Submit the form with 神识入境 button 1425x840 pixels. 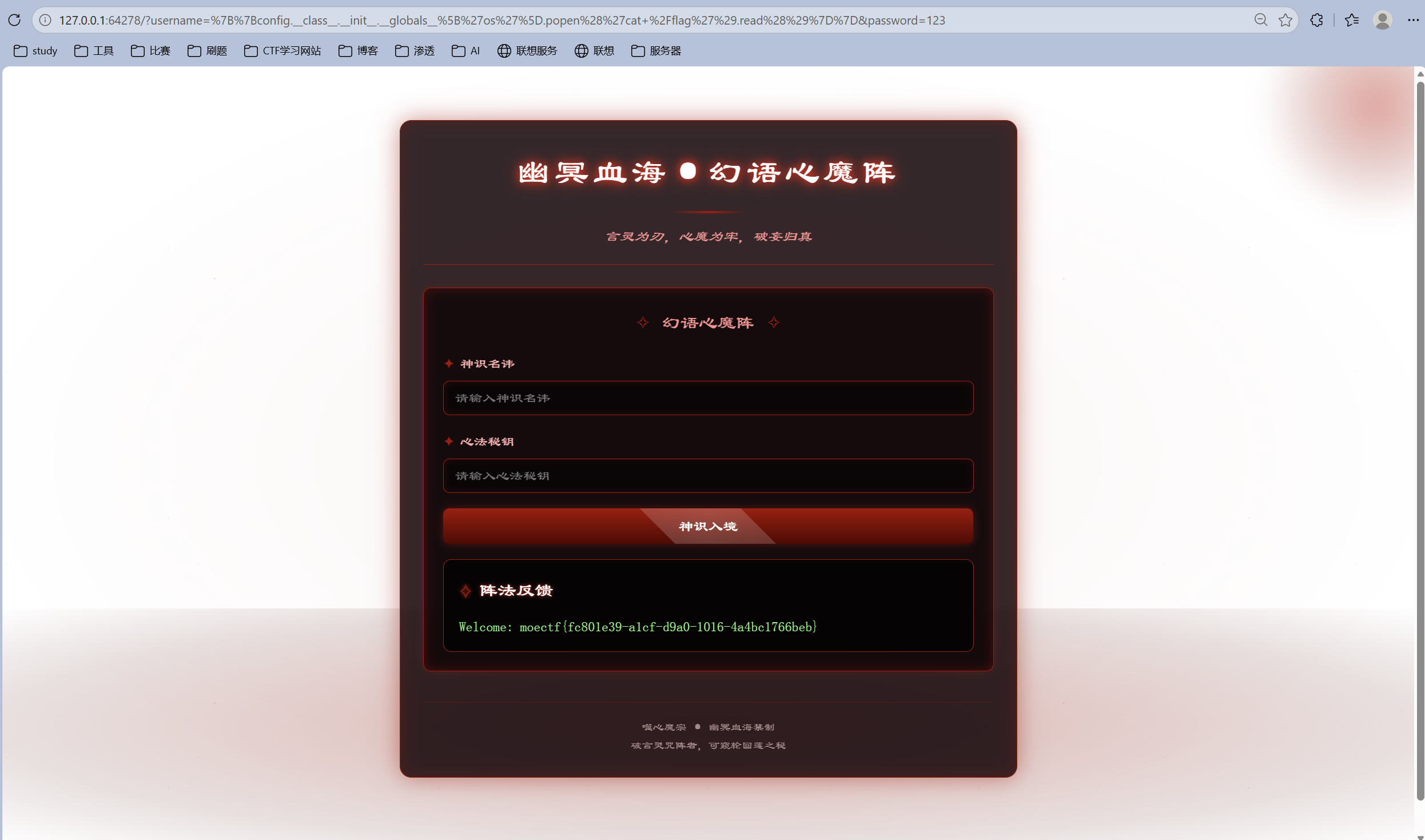pyautogui.click(x=708, y=526)
